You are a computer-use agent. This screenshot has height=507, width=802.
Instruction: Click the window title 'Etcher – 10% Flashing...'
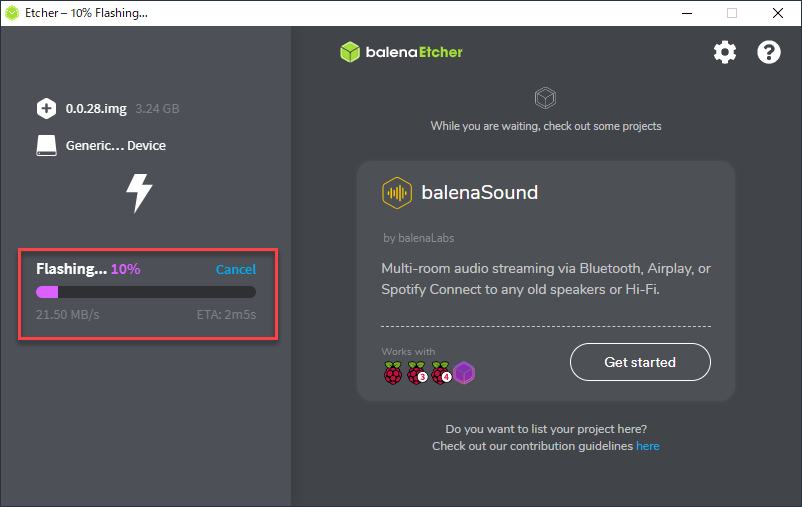(86, 13)
